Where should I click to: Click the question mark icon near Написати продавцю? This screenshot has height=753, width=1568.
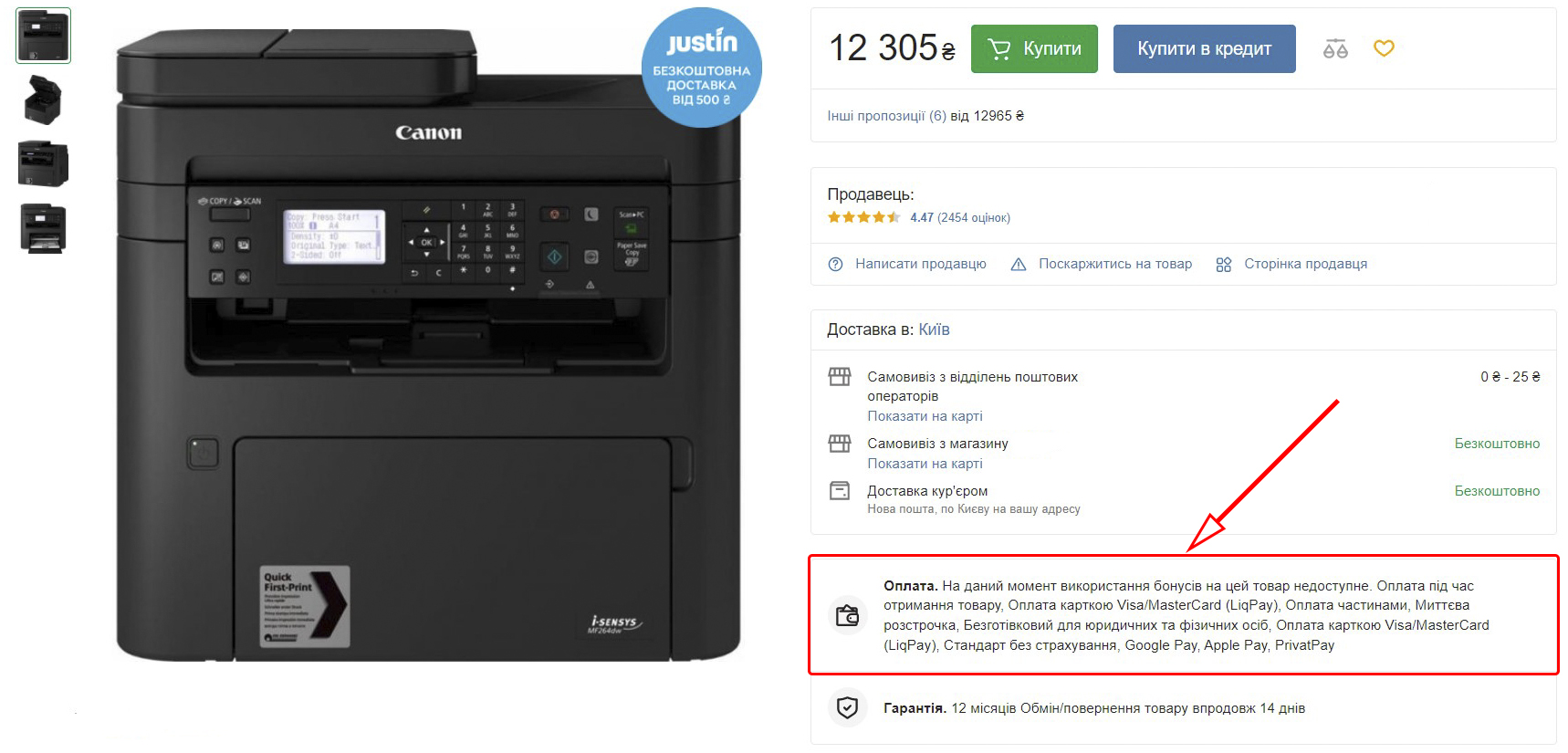point(835,265)
